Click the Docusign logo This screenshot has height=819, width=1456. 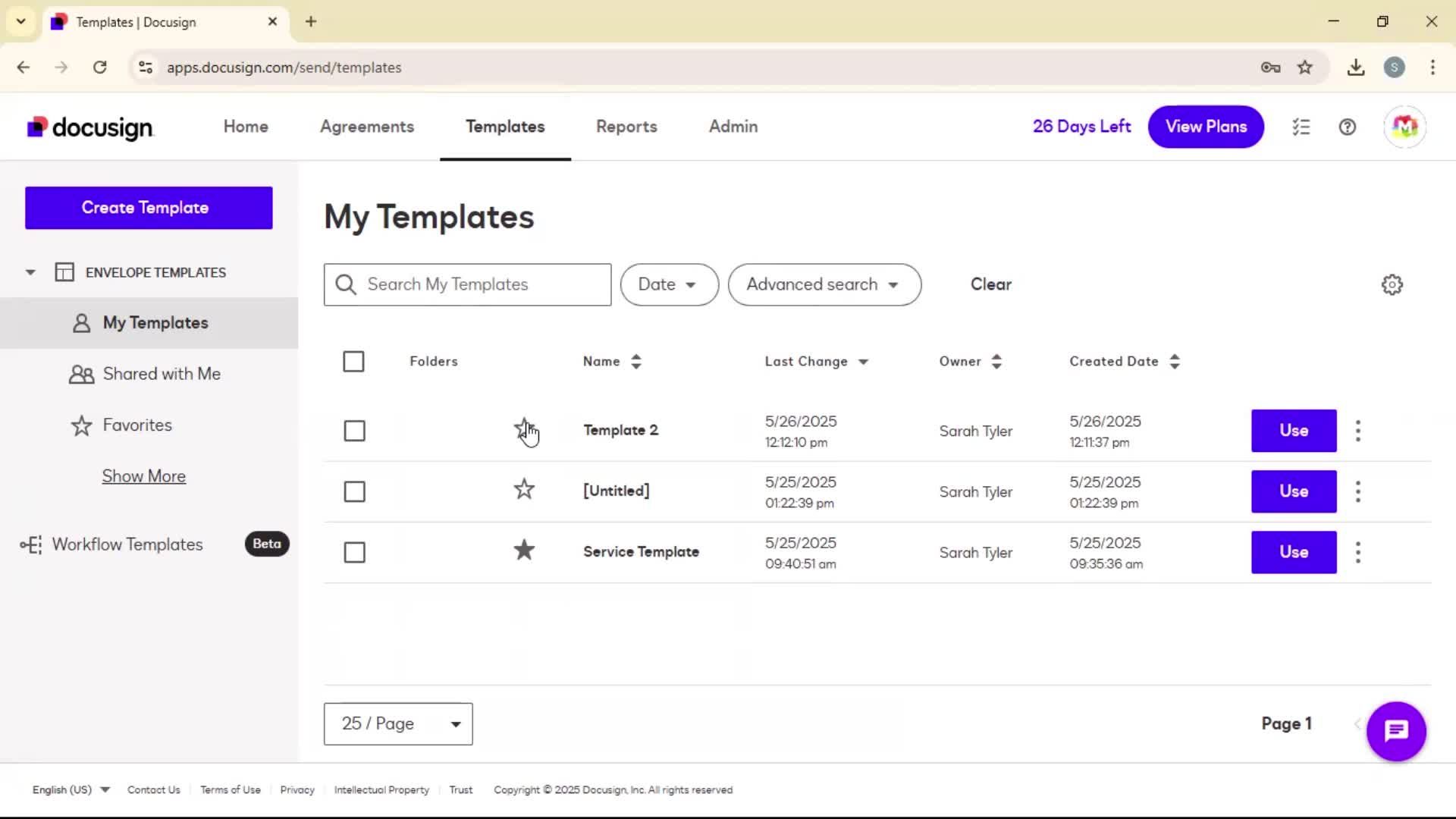click(90, 127)
